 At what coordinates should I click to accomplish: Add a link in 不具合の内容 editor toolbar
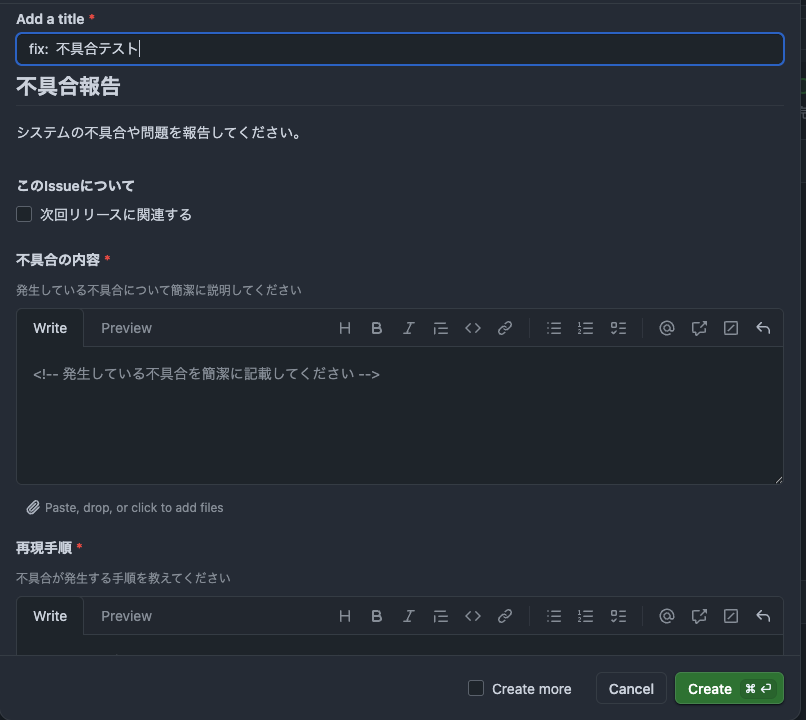[505, 328]
